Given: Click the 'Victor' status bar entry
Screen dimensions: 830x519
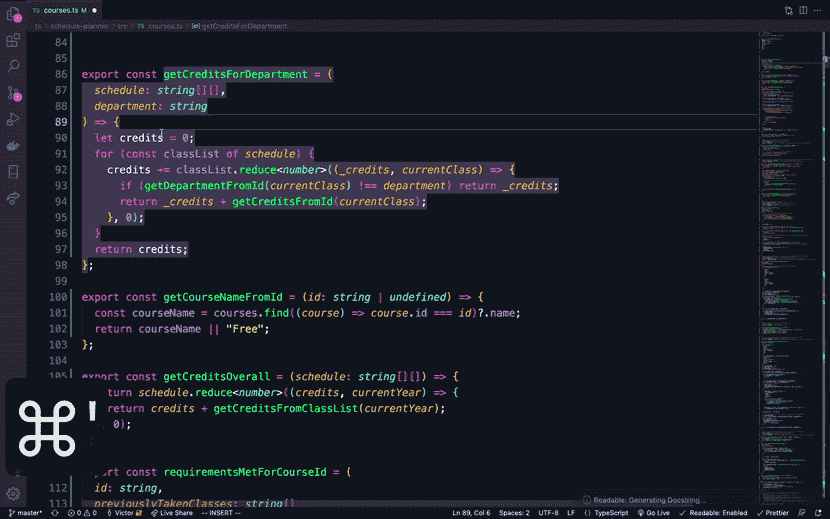Looking at the screenshot, I should click(x=124, y=513).
